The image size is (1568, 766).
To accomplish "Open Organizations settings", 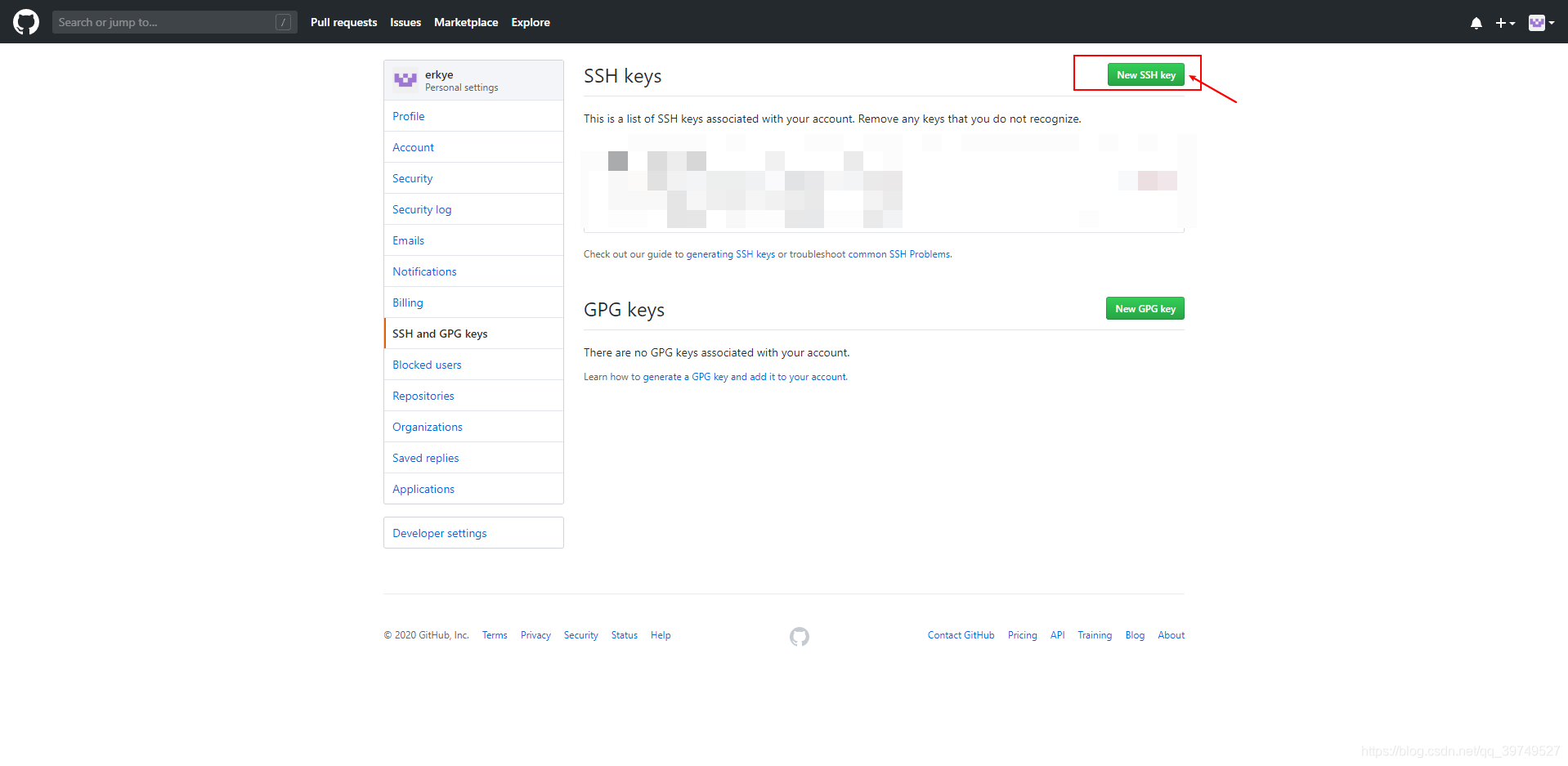I will [x=473, y=427].
